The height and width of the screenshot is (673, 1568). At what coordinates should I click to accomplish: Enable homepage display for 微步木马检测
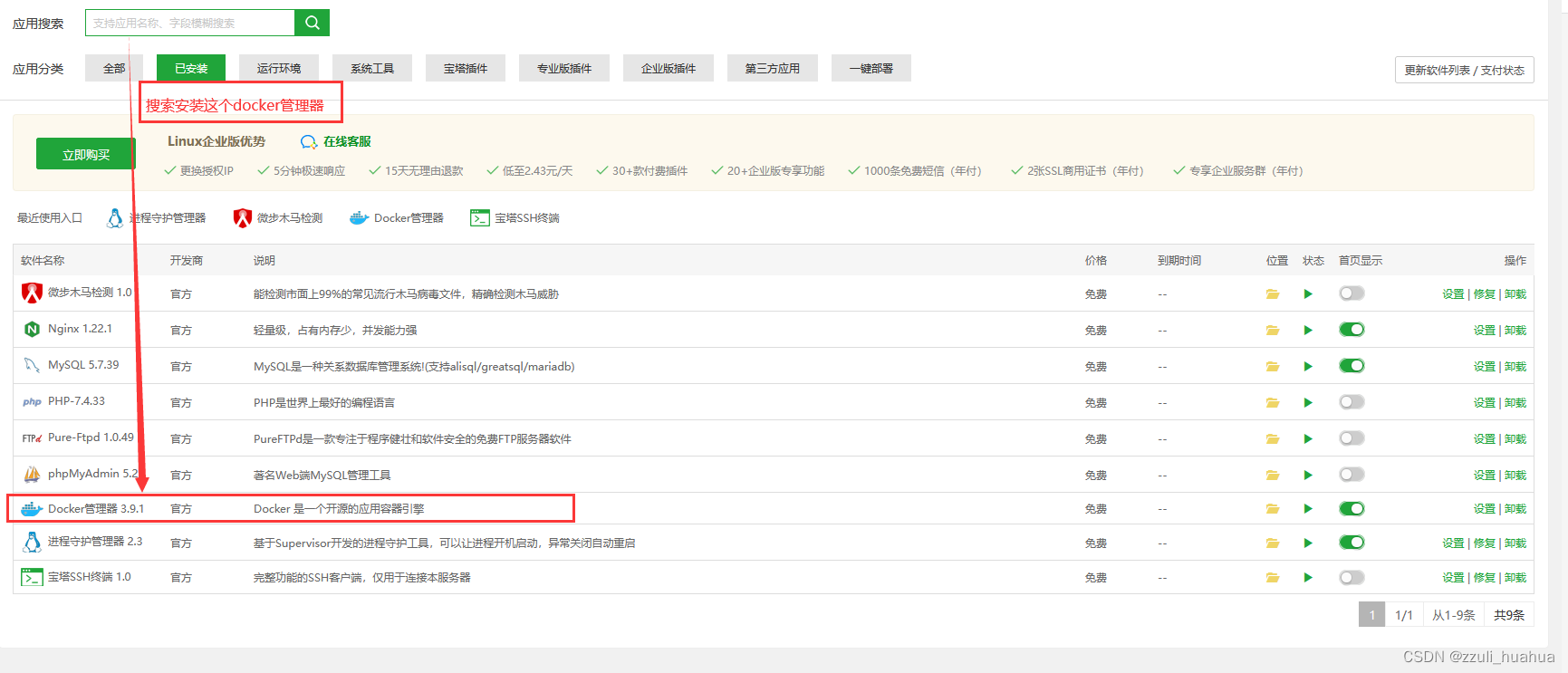(1352, 293)
